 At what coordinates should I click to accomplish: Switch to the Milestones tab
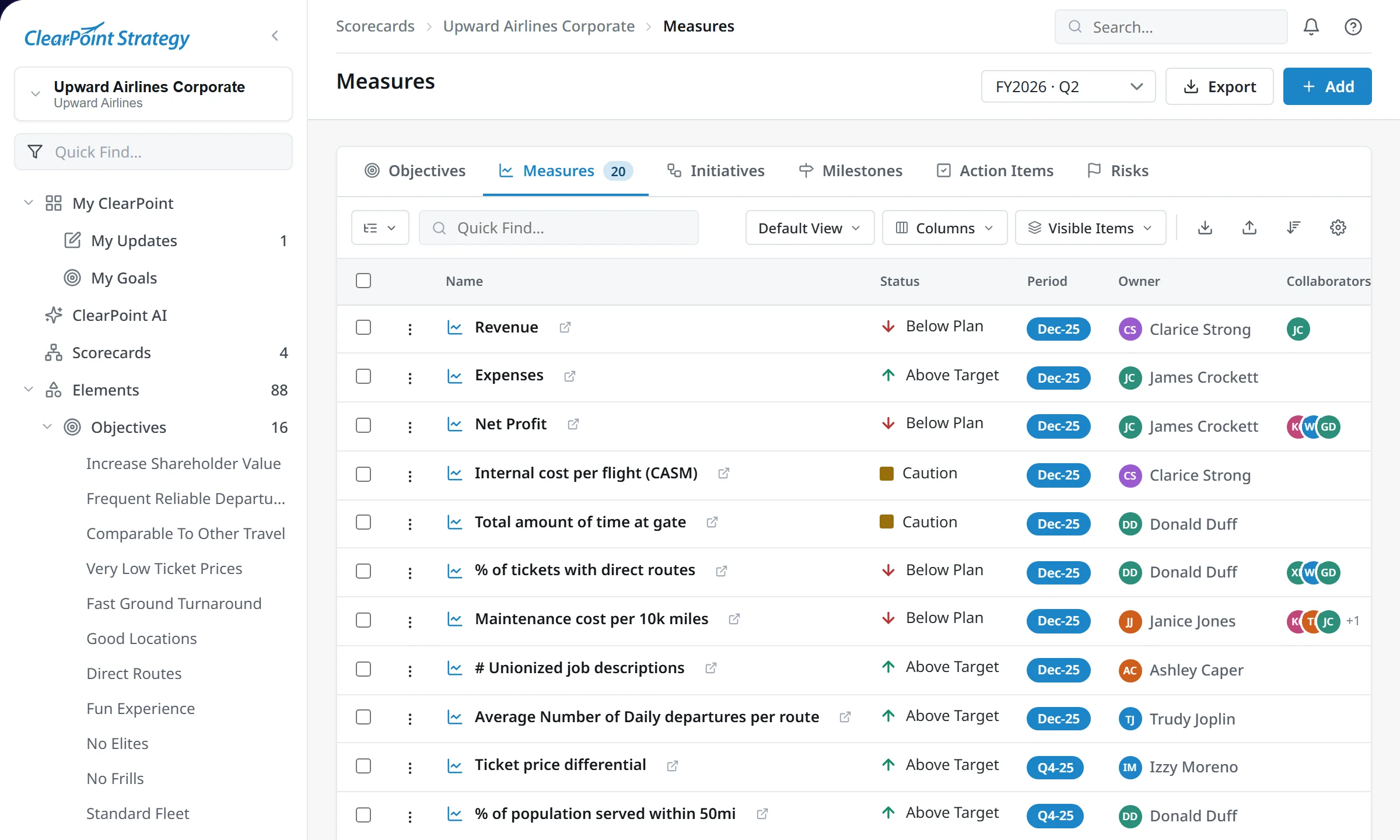click(x=850, y=171)
